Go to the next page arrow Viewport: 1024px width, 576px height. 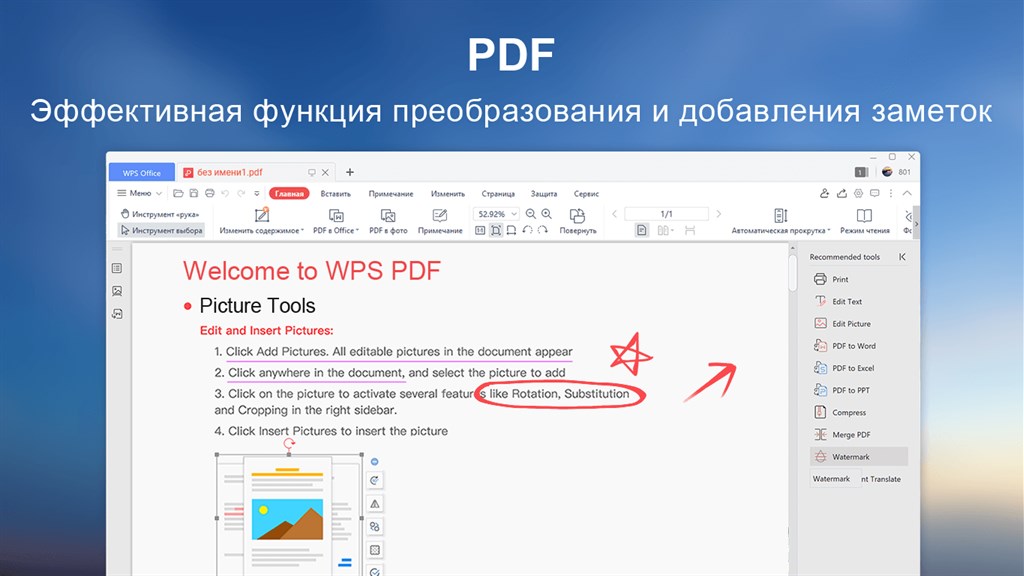coord(718,214)
